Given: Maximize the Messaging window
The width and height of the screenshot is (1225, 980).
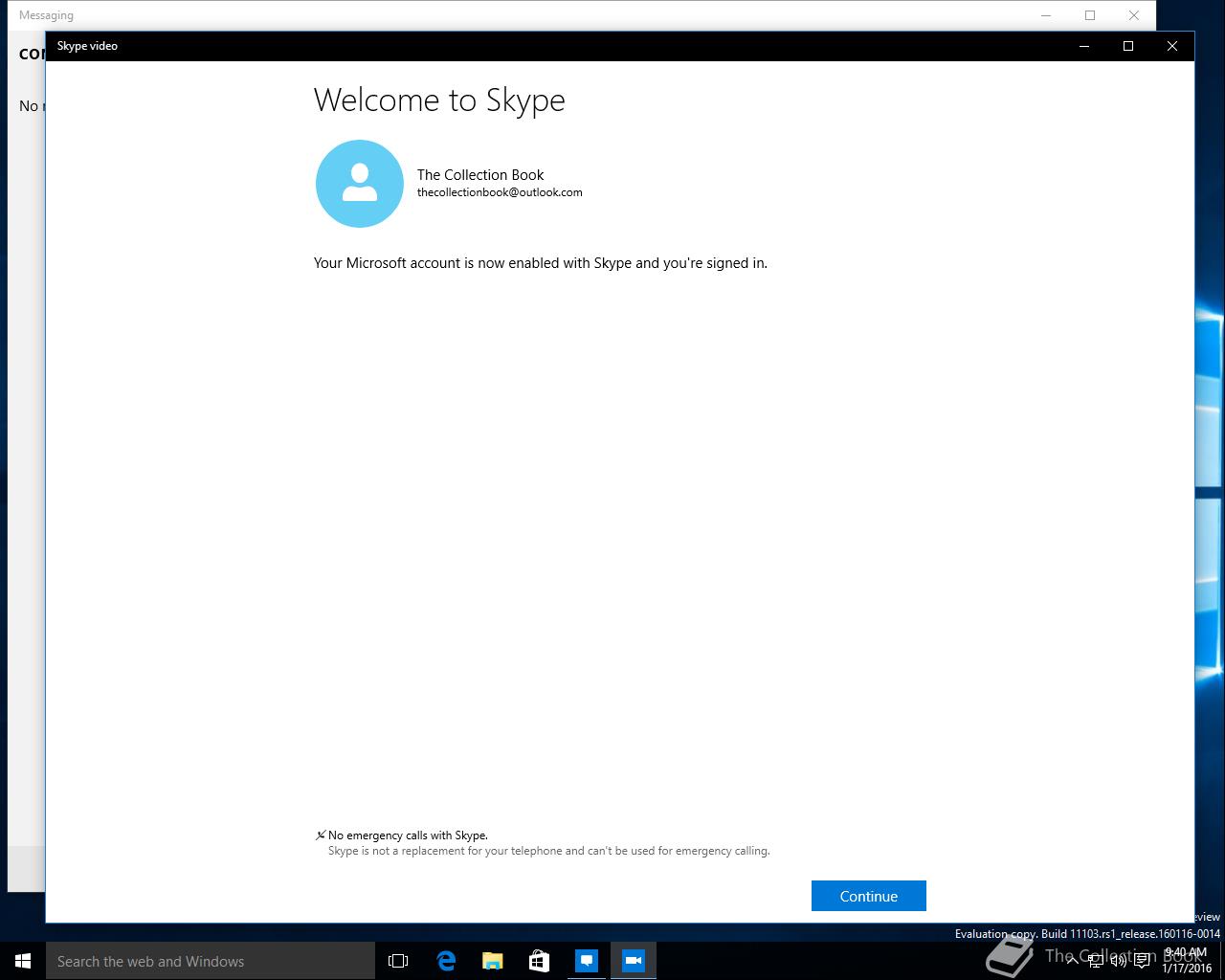Looking at the screenshot, I should pos(1090,15).
